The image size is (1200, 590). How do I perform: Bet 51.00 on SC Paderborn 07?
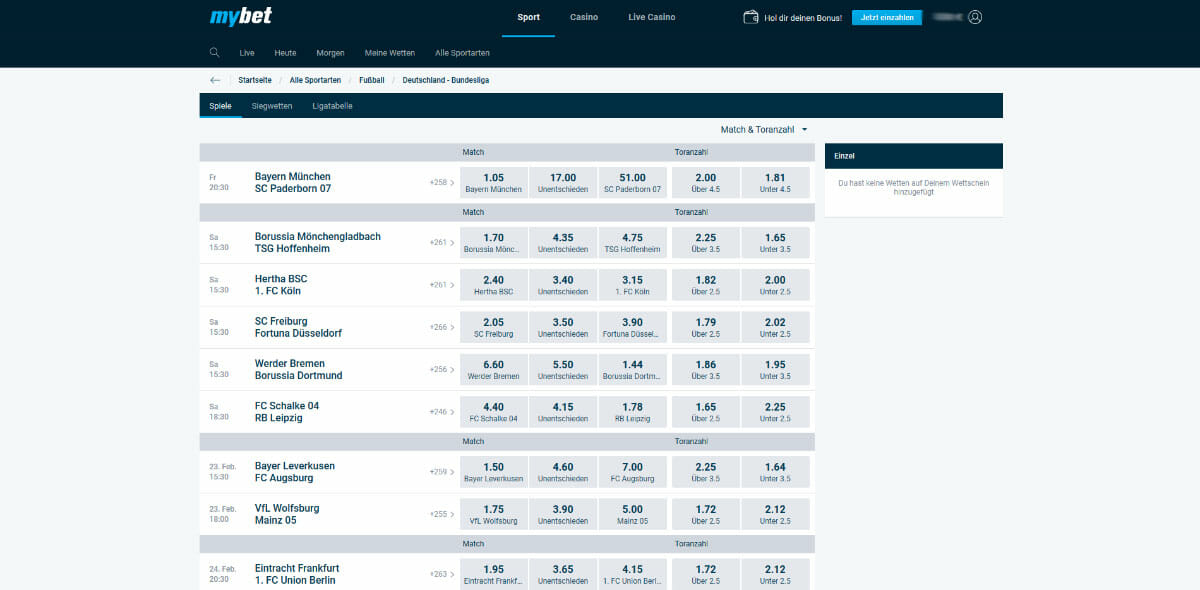click(x=633, y=183)
